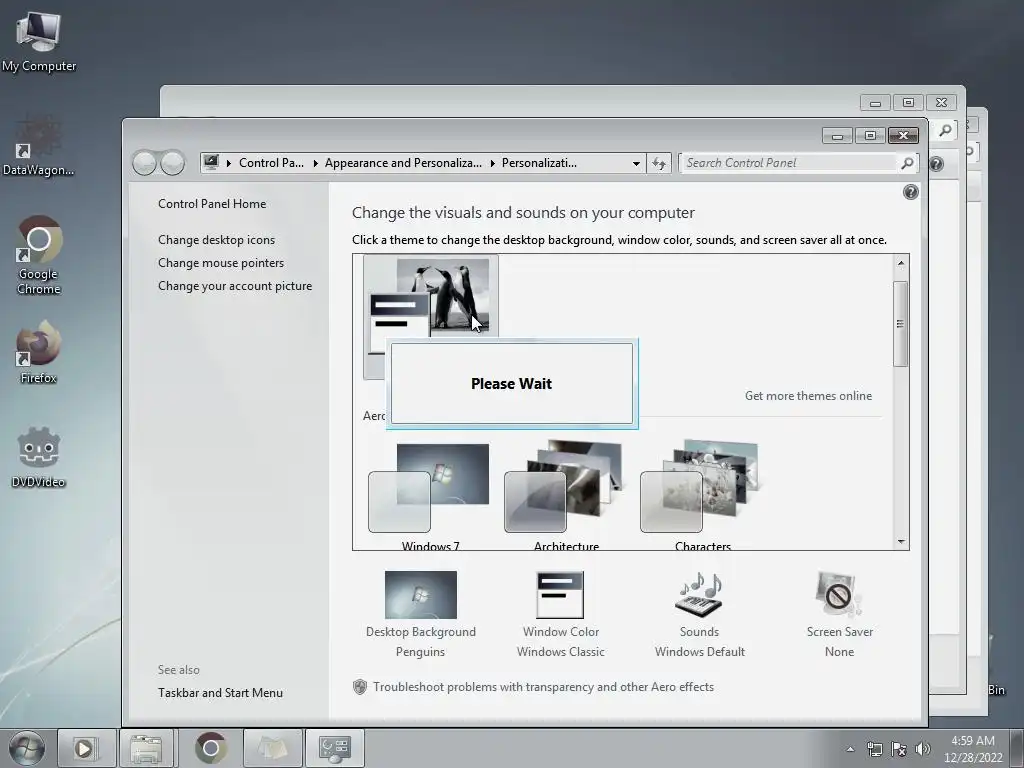Click the volume speaker tray icon

tap(923, 749)
